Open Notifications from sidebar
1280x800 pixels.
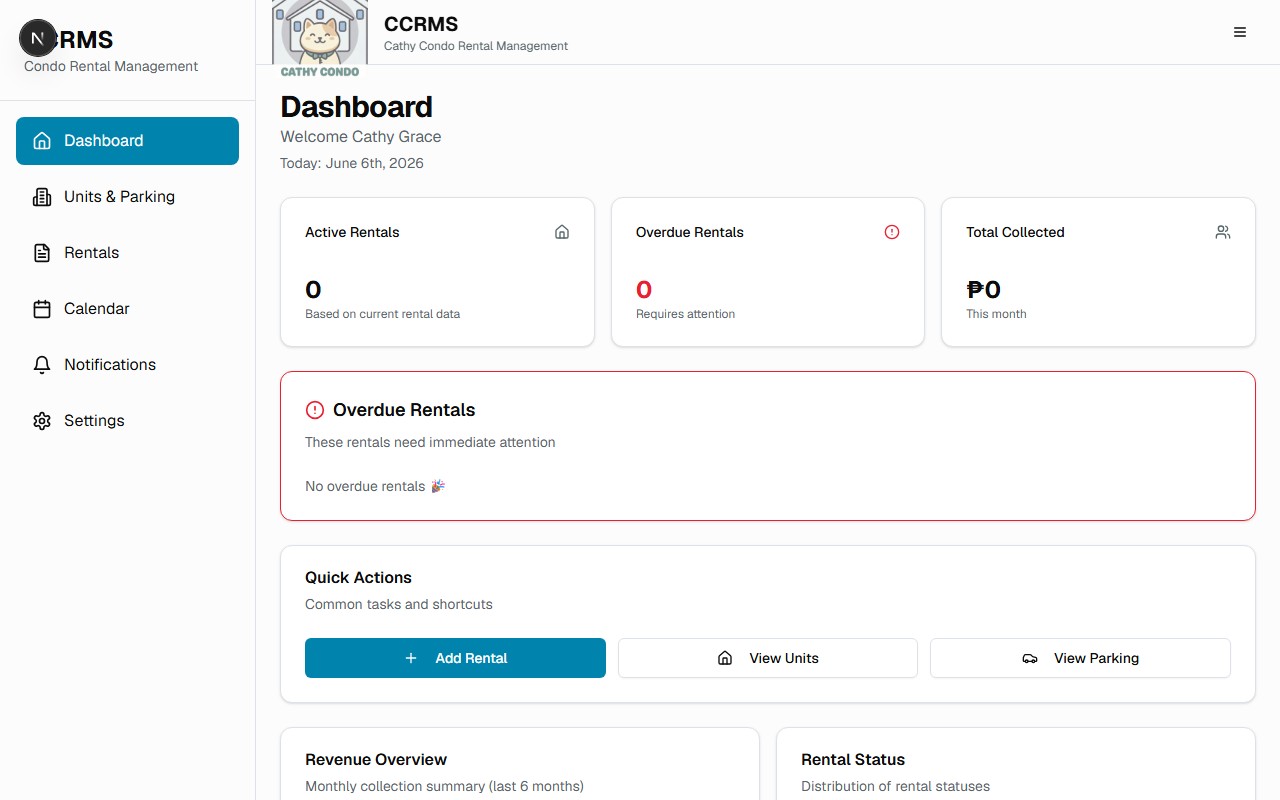pos(127,365)
